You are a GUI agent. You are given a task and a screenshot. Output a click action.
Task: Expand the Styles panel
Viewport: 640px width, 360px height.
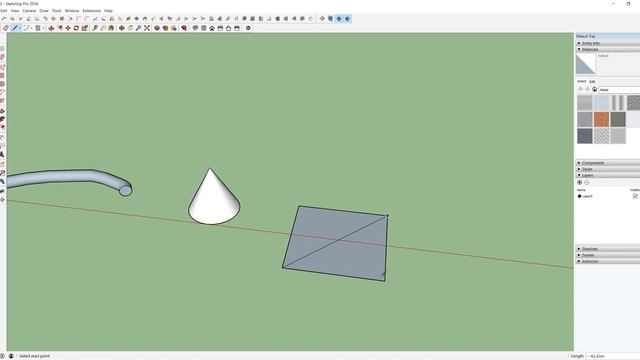[x=608, y=169]
